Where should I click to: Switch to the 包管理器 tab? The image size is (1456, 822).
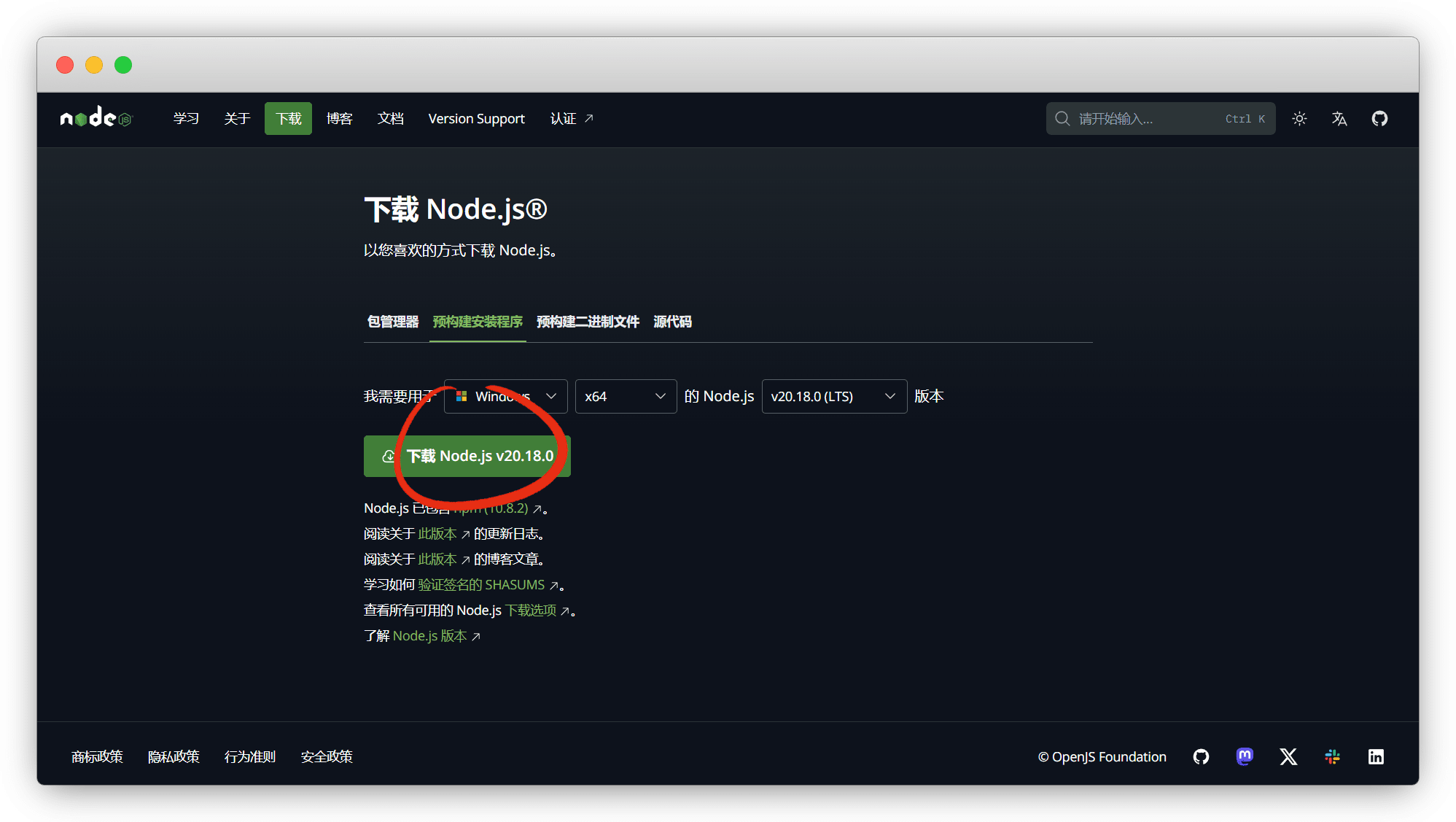392,322
